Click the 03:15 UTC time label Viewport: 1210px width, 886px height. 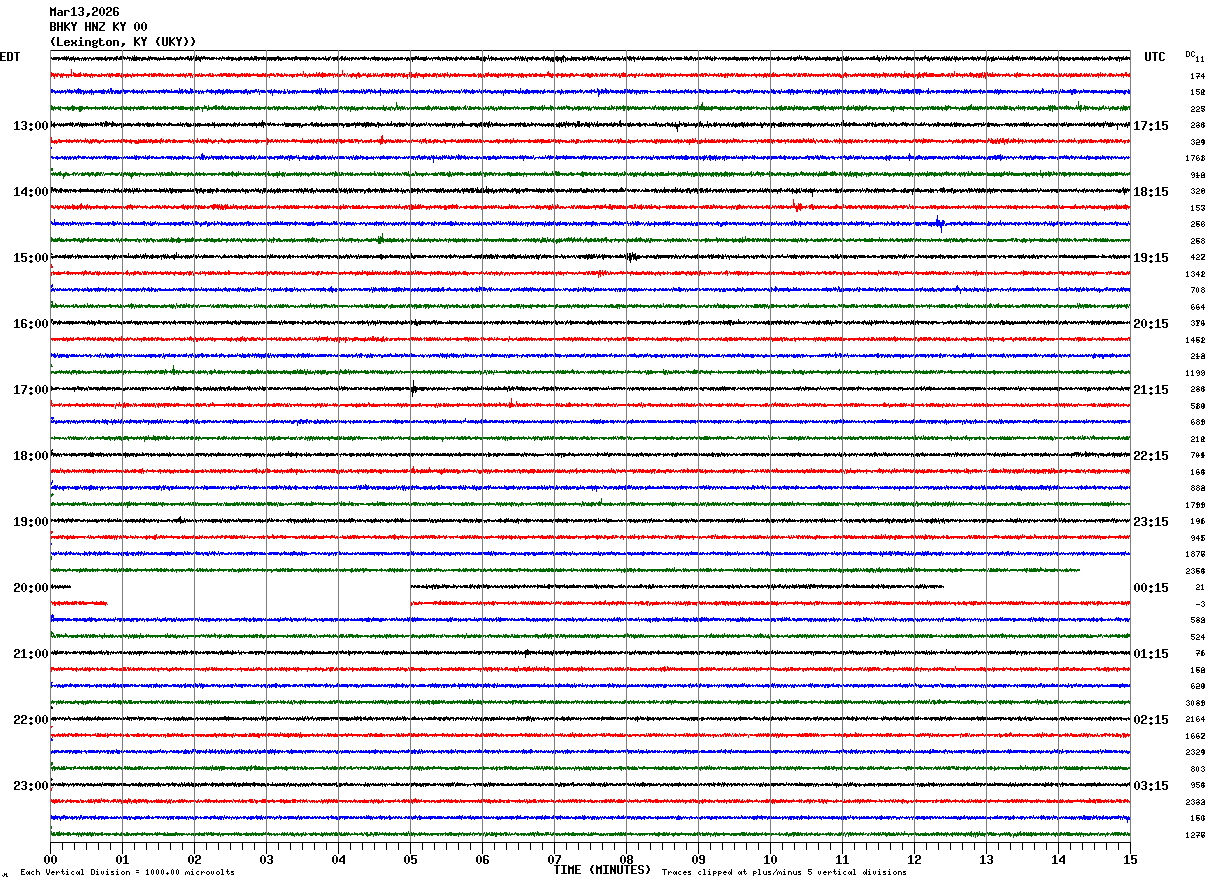[1151, 786]
